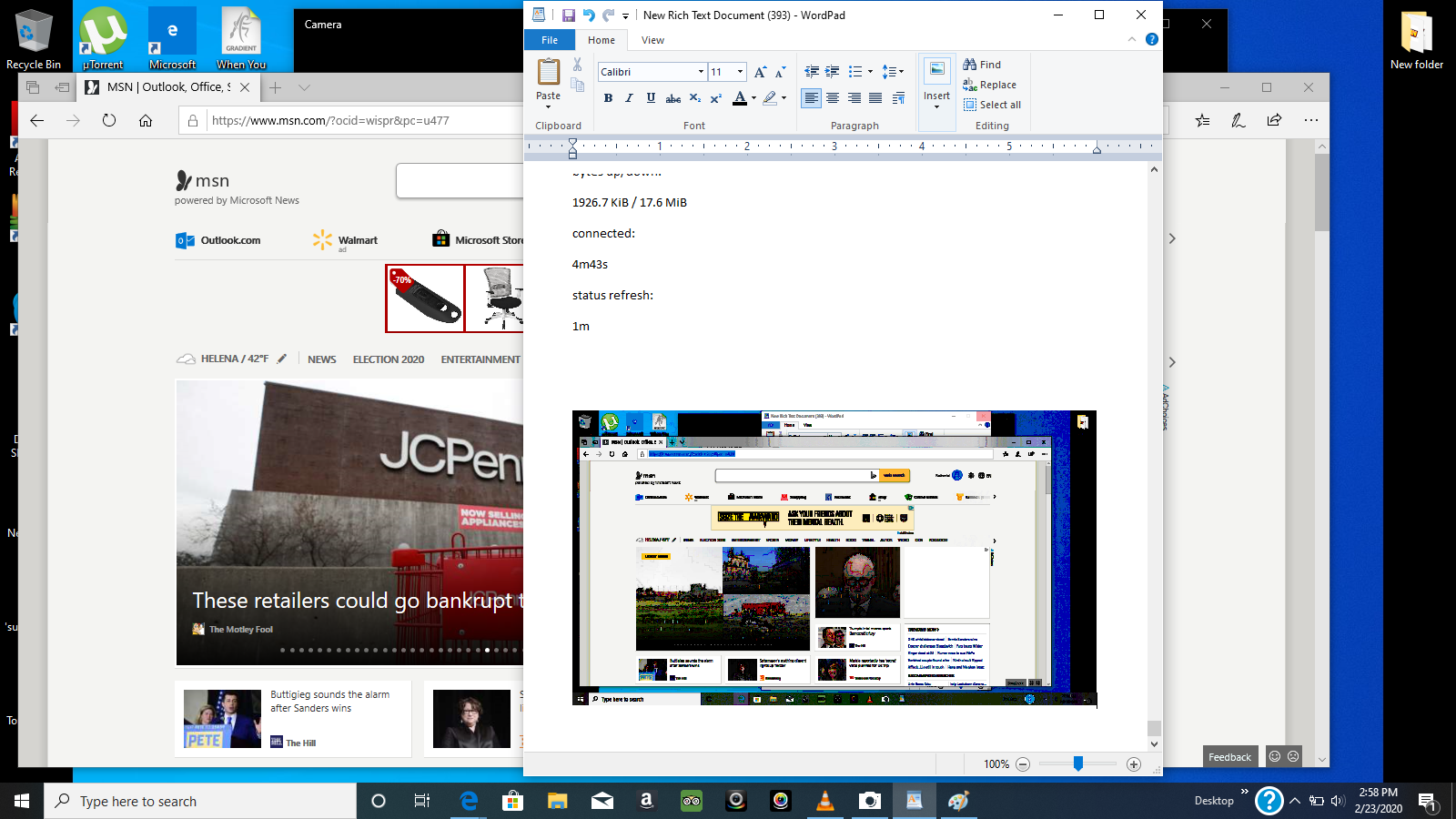Open the highlight color picker arrow

[784, 98]
